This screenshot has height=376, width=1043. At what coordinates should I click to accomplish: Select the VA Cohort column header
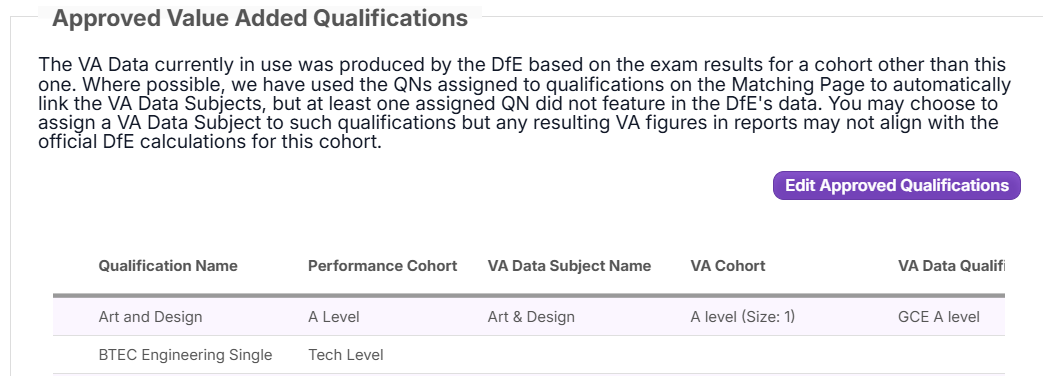pos(728,266)
